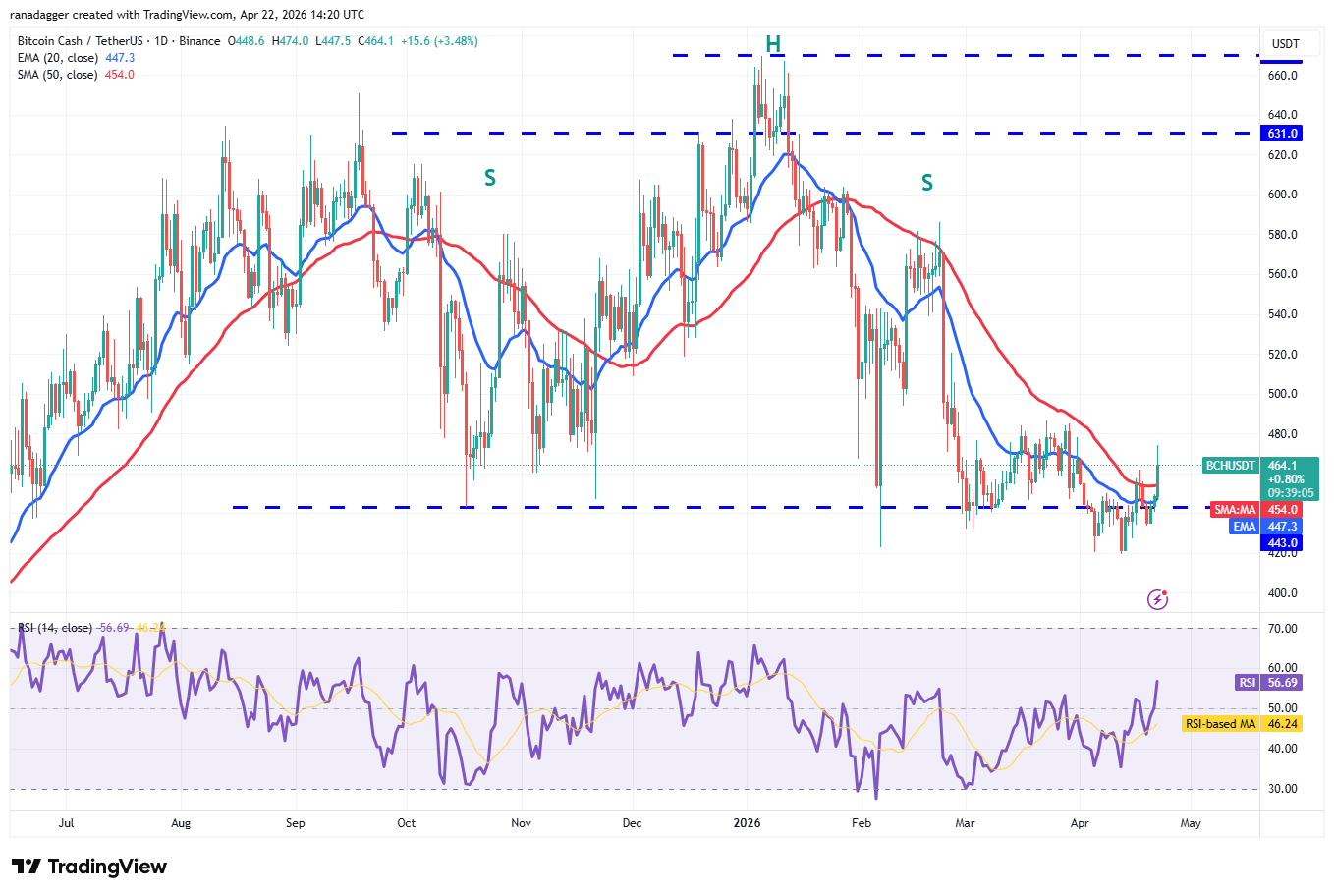Click the 1D interval in chart title

click(x=160, y=41)
